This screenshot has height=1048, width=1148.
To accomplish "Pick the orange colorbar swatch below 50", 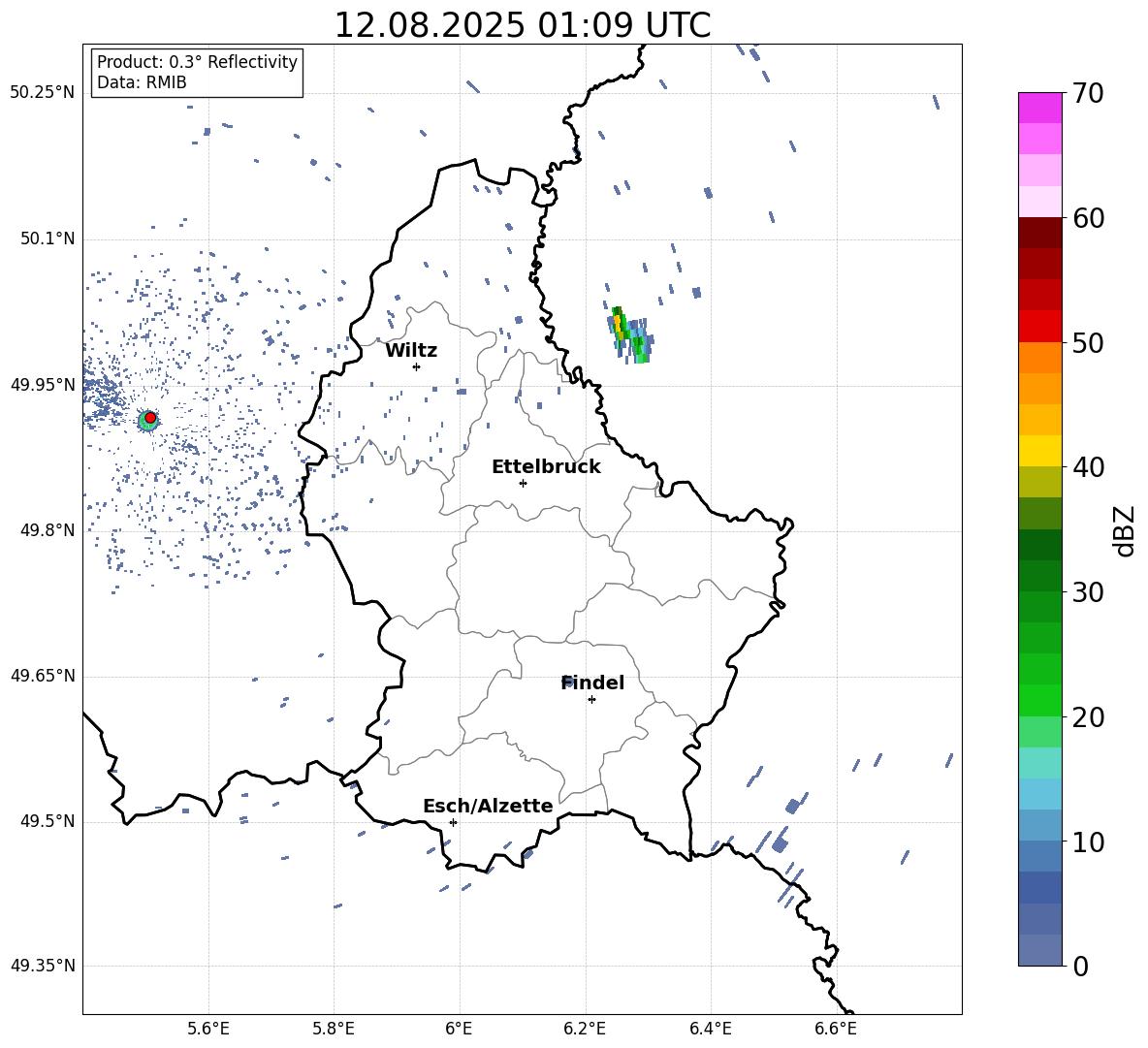I will 1039,357.
